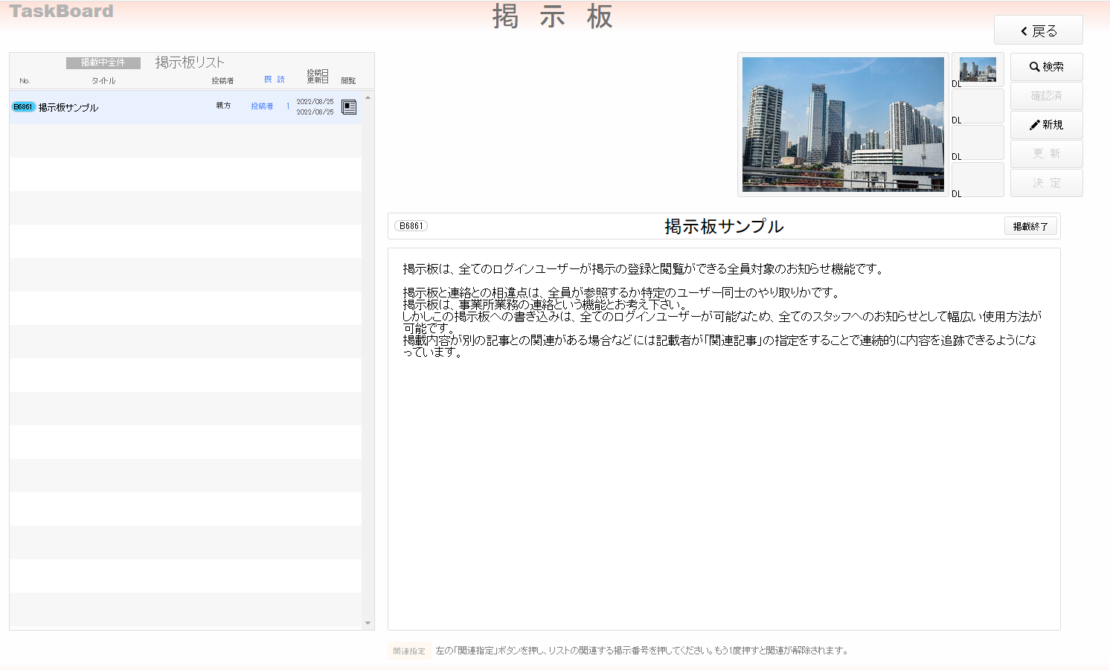Click the 投稿日 更新日 column header
Image resolution: width=1110 pixels, height=670 pixels.
click(317, 76)
